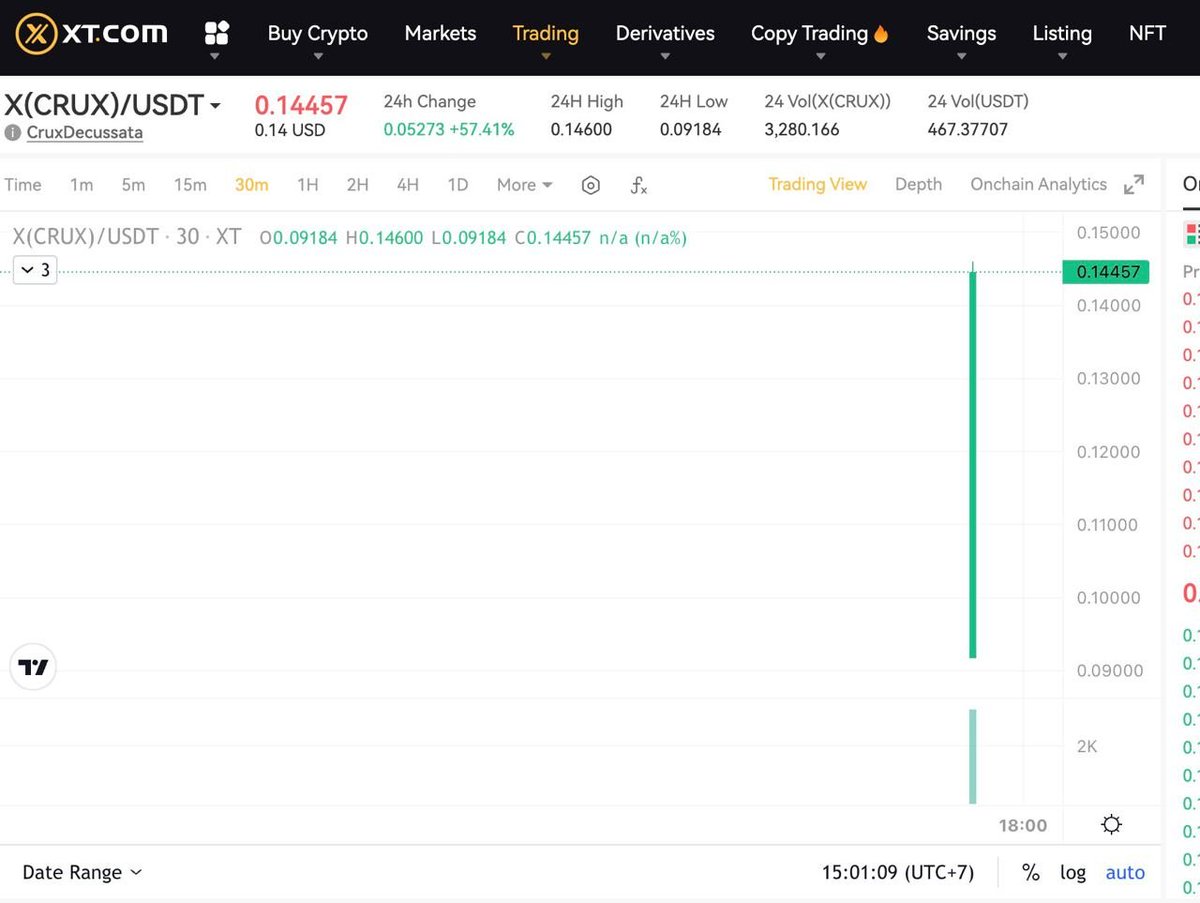Open the Buy Crypto menu

click(x=317, y=34)
